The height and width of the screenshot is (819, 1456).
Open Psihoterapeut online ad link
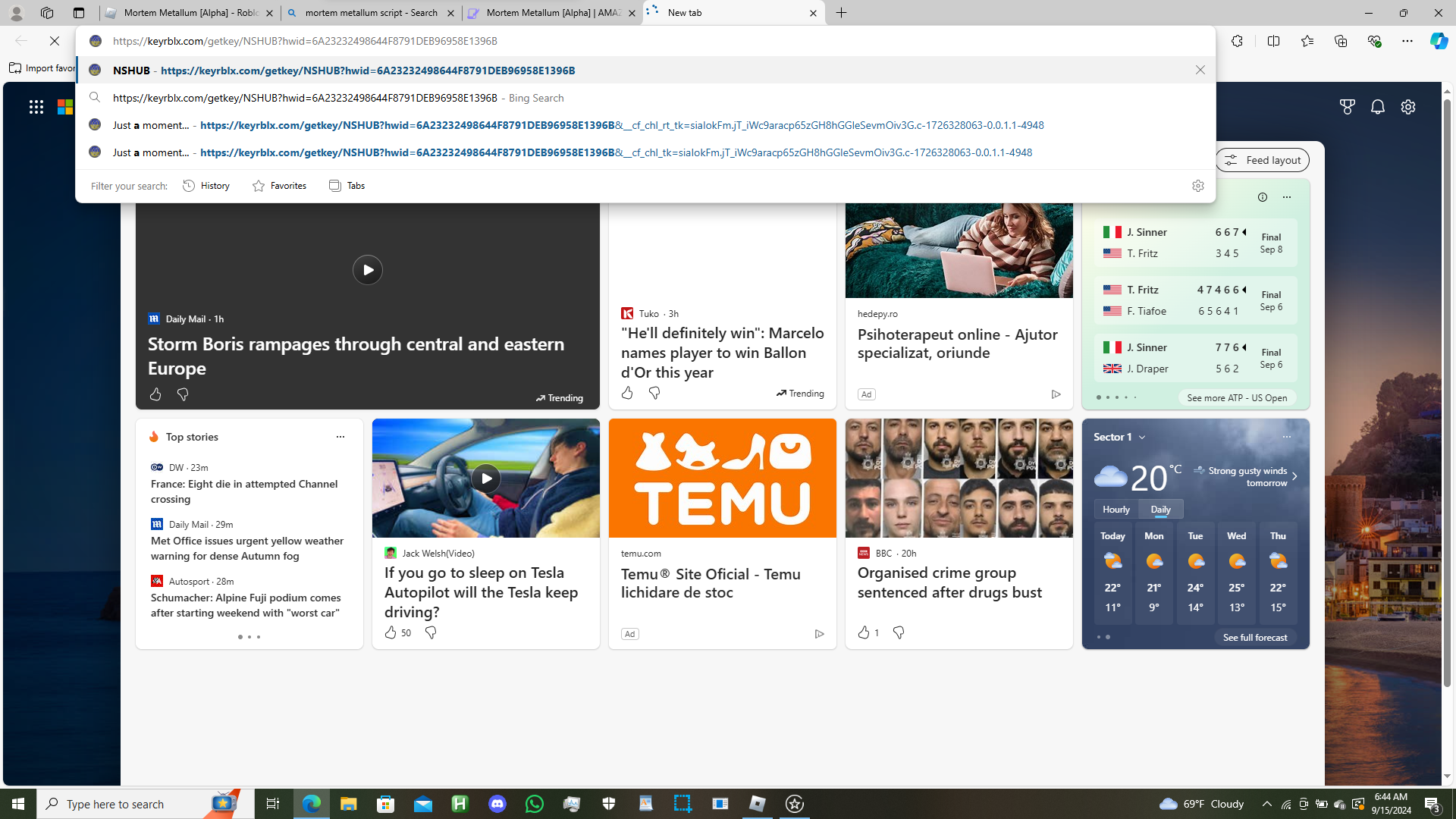pos(957,344)
